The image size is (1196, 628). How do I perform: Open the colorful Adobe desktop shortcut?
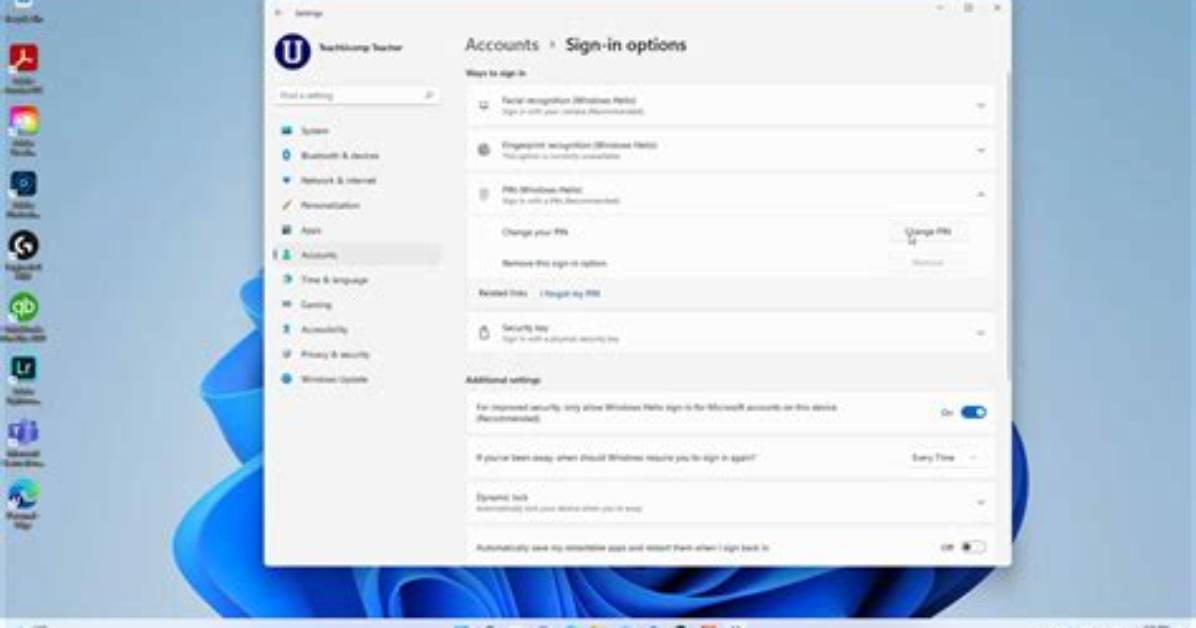click(24, 121)
